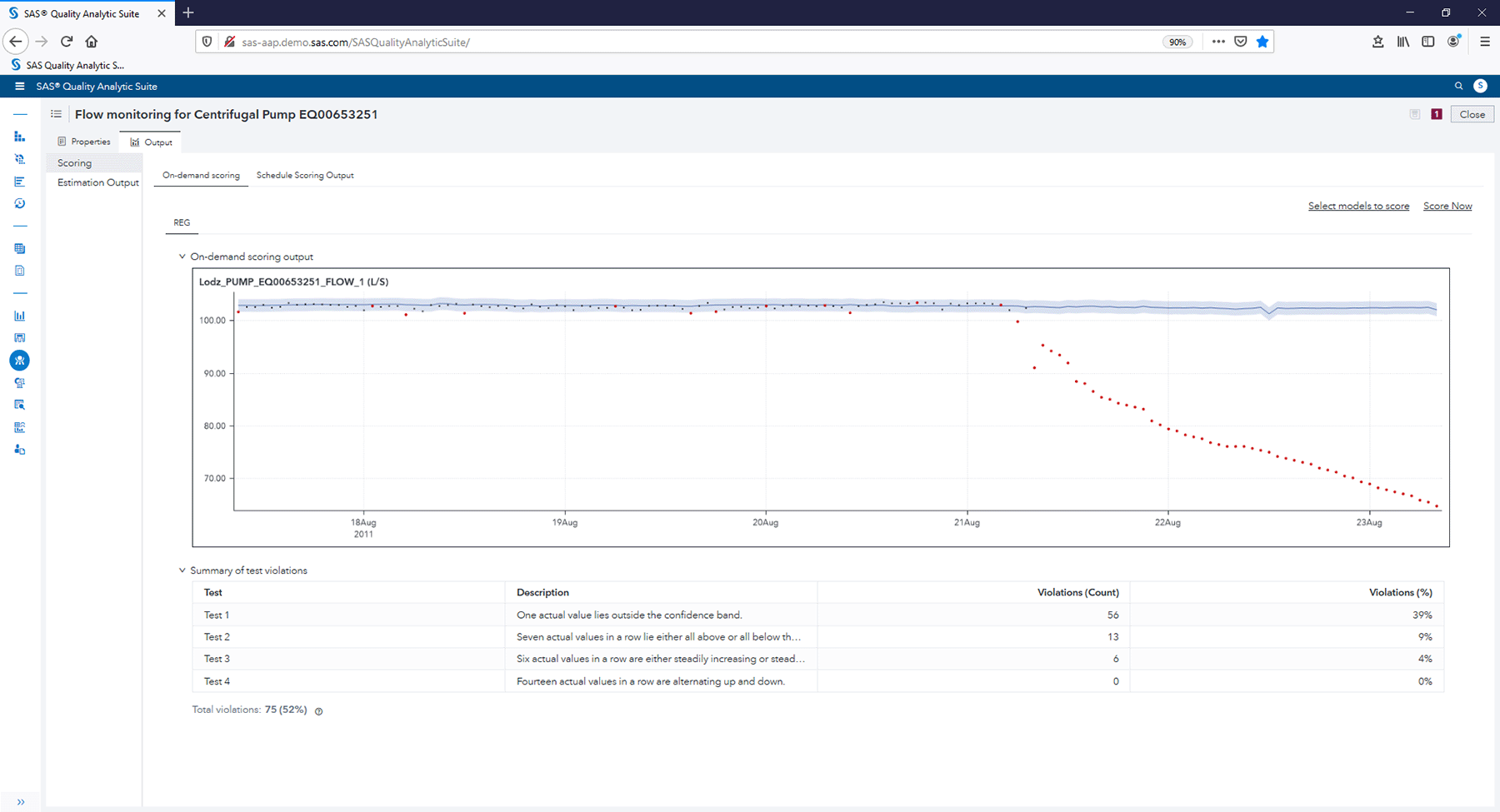1500x812 pixels.
Task: Click the sidebar document icon below the grid icon
Action: 20,271
